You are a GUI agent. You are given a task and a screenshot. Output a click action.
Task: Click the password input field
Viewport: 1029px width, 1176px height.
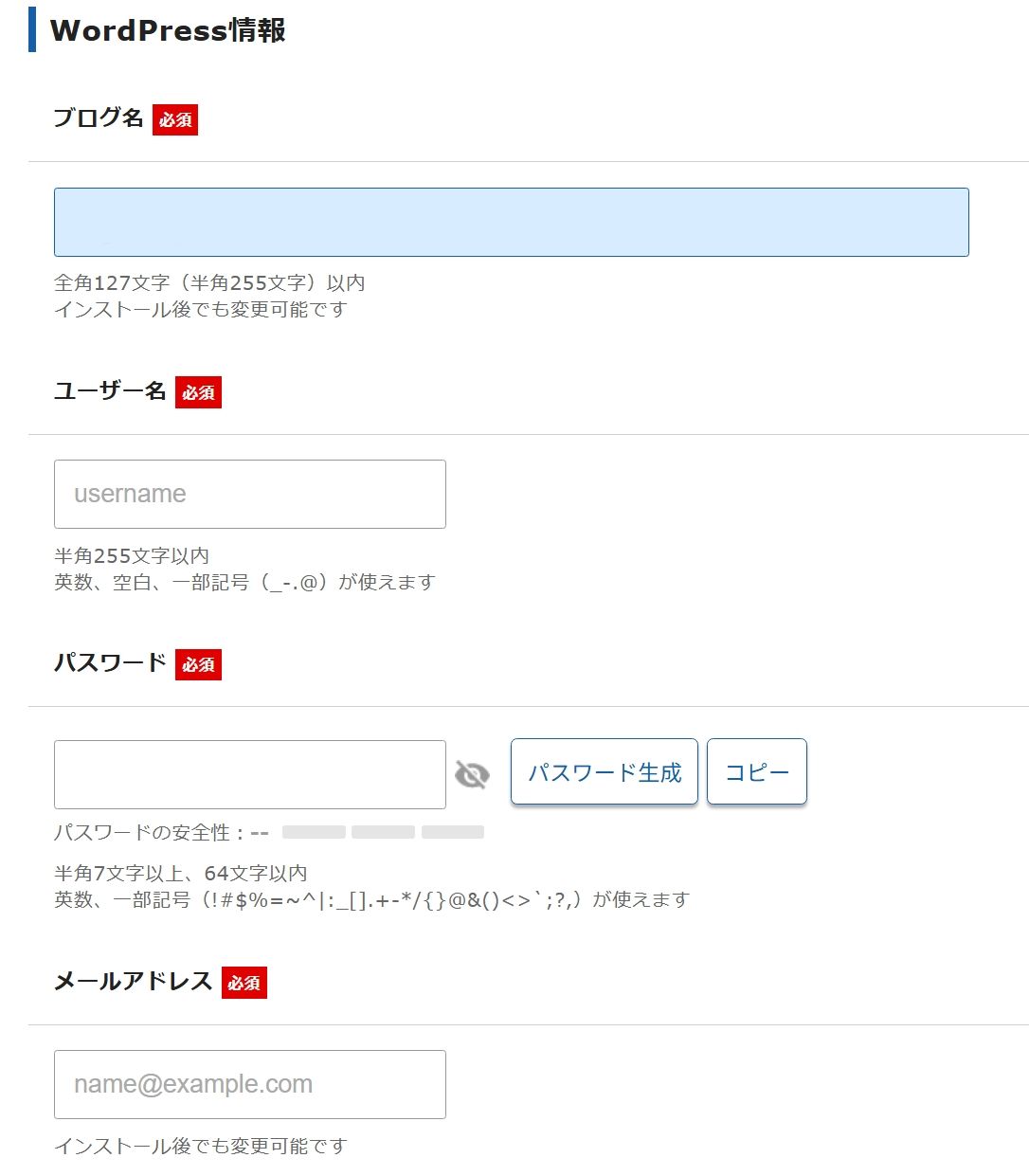[250, 774]
